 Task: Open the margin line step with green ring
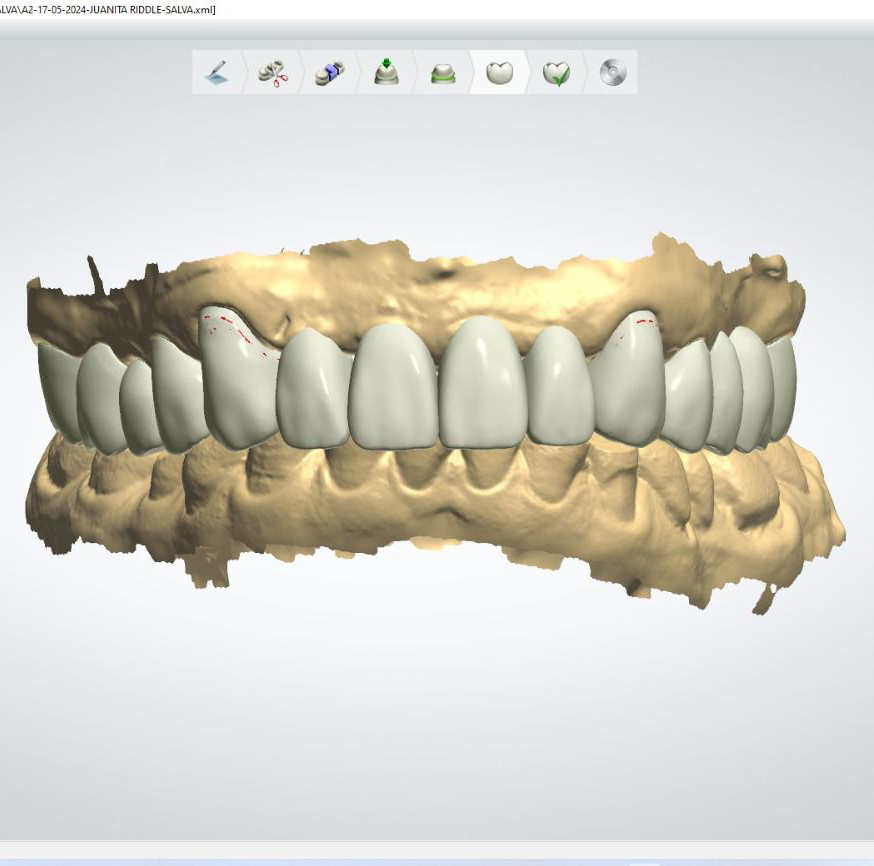[x=443, y=73]
